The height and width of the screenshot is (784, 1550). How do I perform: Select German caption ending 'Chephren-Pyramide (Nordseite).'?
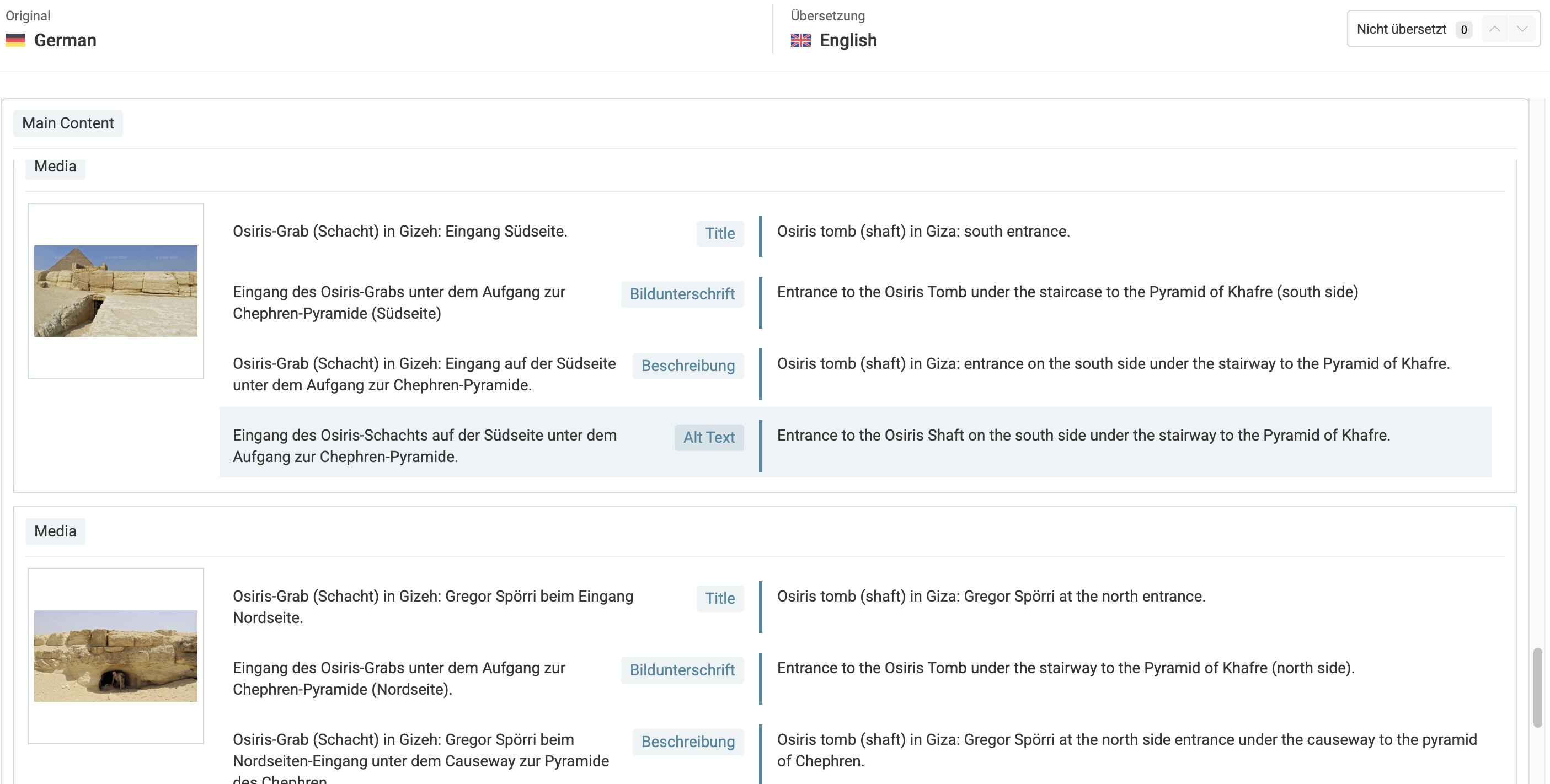coord(399,678)
